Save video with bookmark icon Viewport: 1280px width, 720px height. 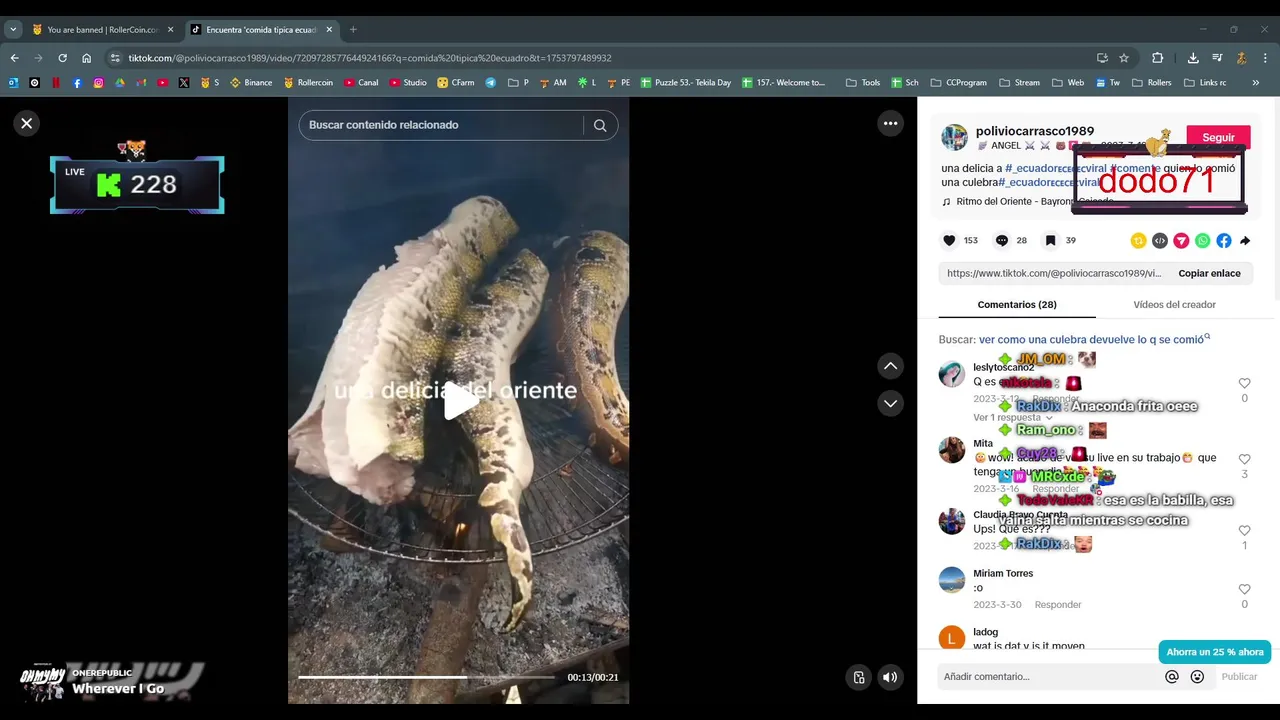click(x=1051, y=240)
